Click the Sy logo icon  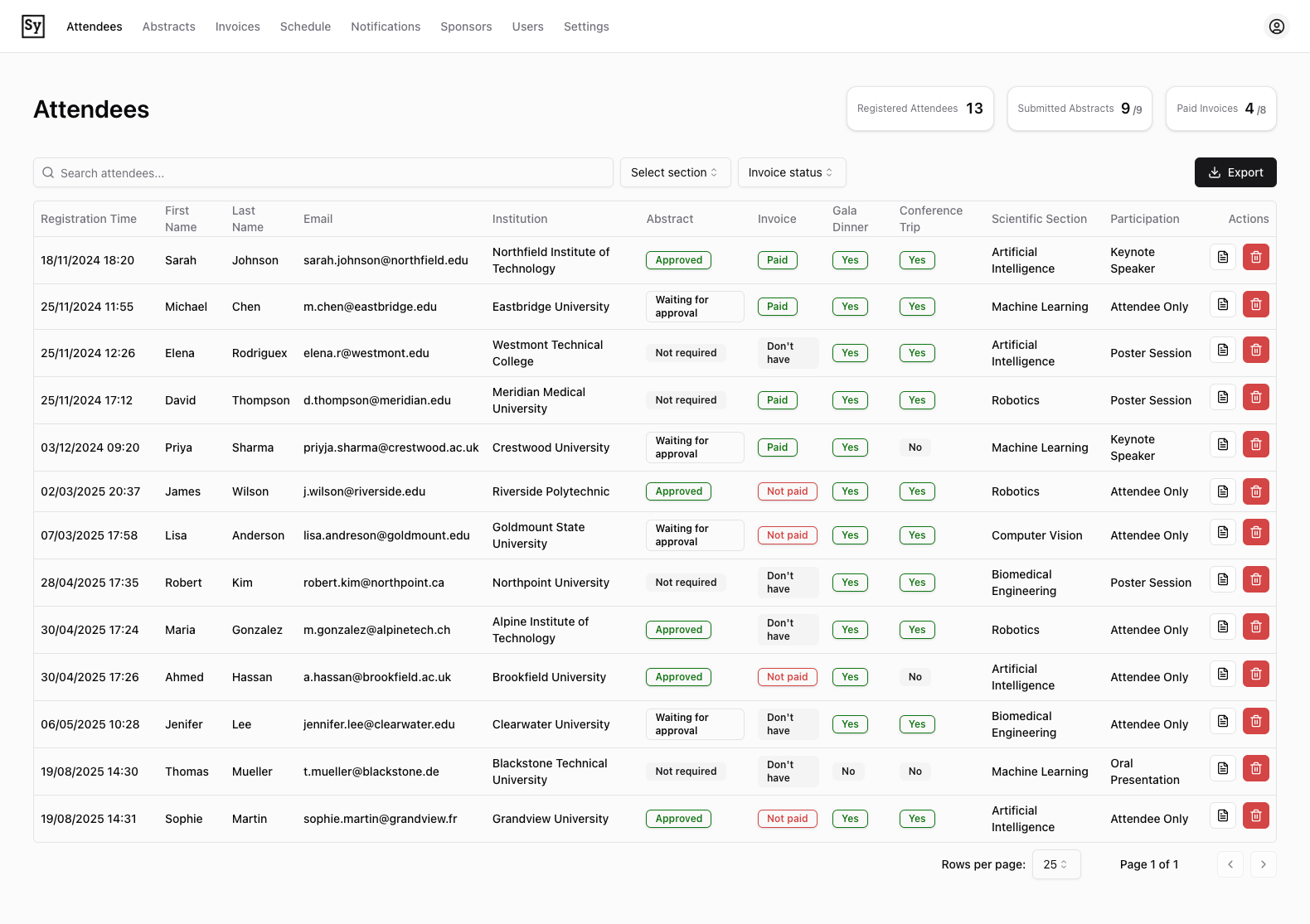[x=33, y=27]
